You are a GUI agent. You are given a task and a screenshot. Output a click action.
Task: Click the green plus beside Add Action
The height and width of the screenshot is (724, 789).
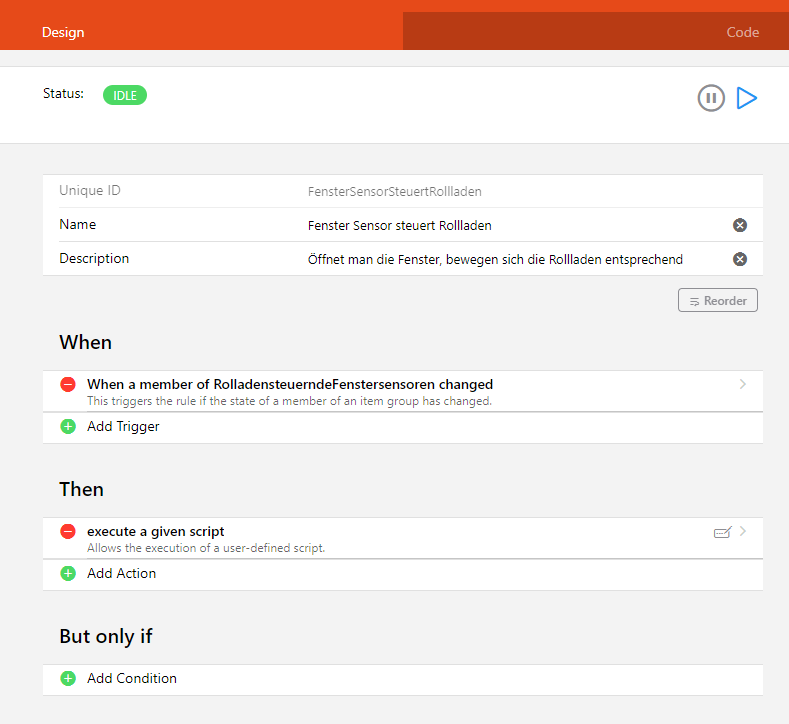tap(68, 574)
